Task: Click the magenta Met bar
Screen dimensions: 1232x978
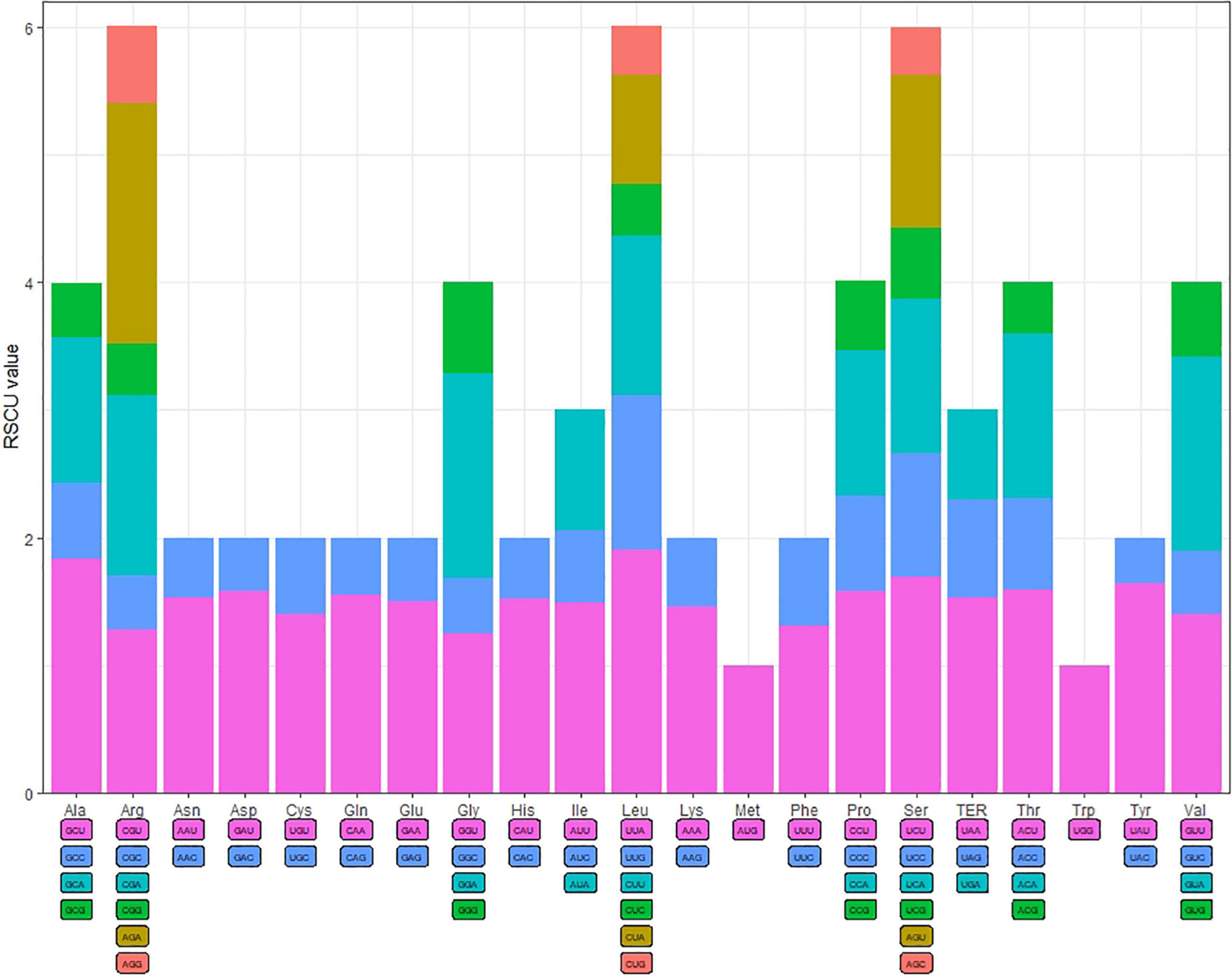Action: pos(748,729)
